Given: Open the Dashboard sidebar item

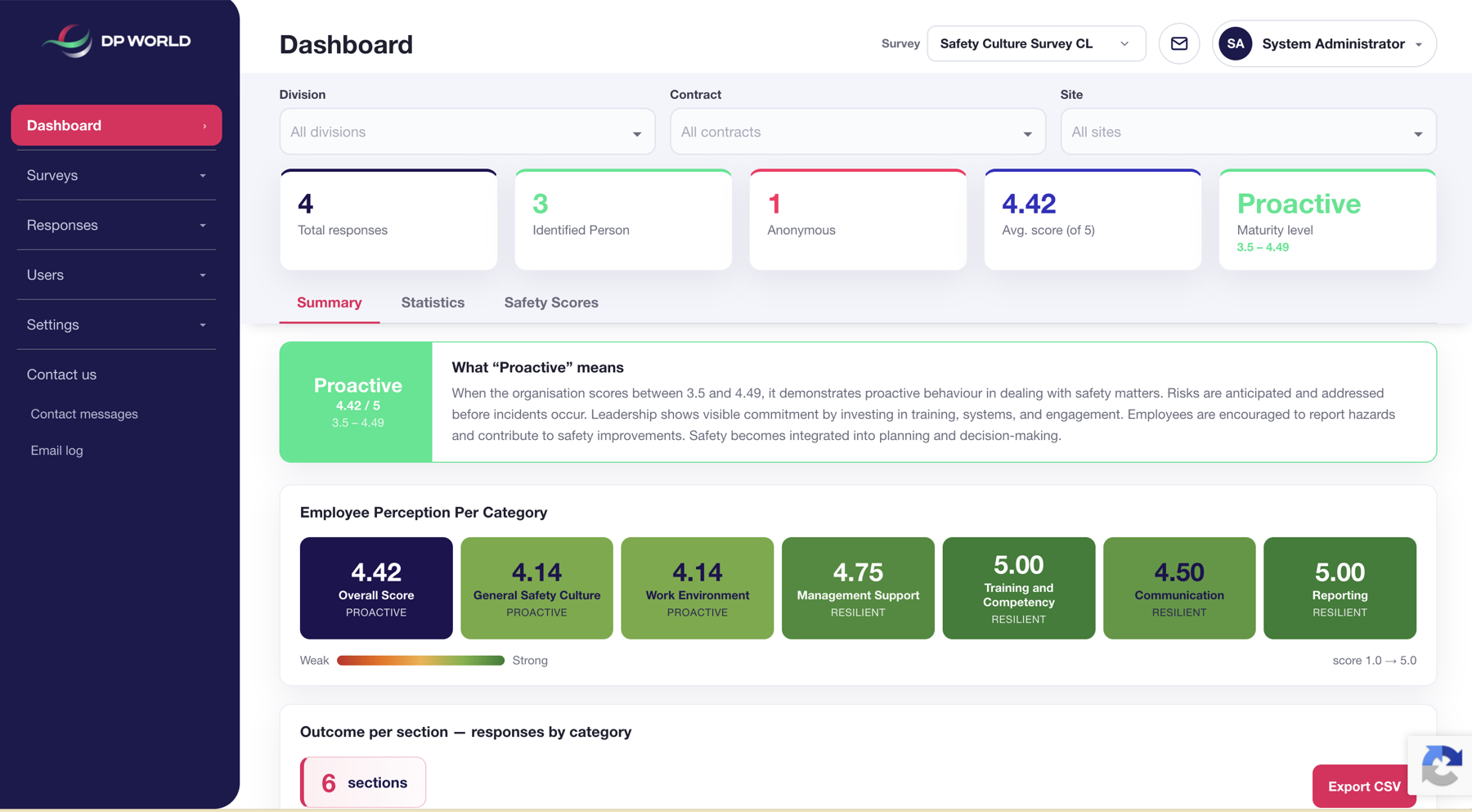Looking at the screenshot, I should pos(116,125).
